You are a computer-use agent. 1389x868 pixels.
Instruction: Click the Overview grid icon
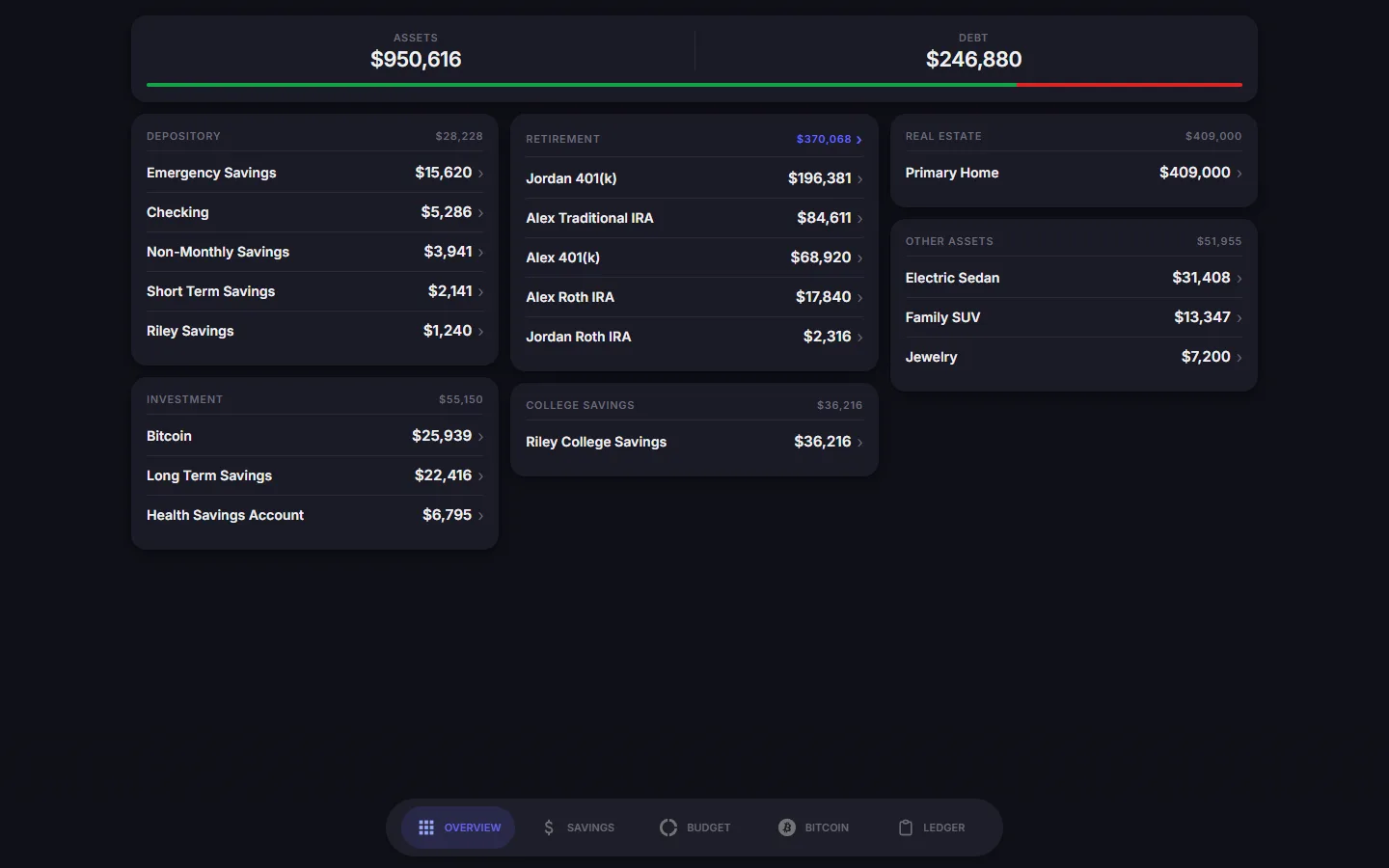click(x=426, y=827)
